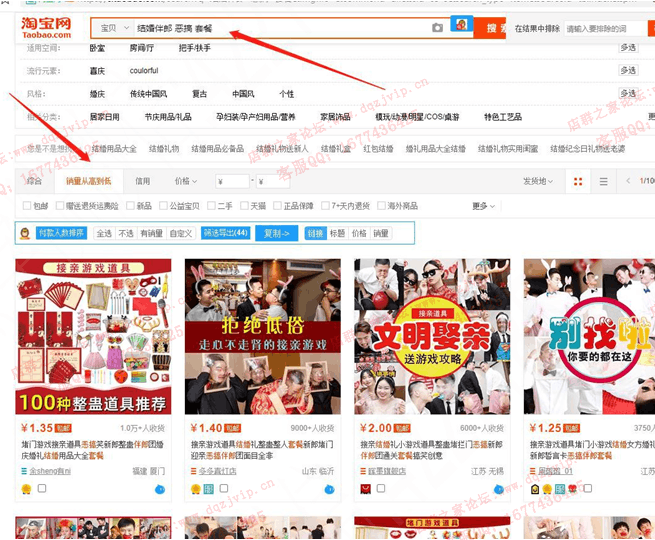Click the exclude-words input field
Viewport: 655px width, 540px height.
(x=604, y=29)
